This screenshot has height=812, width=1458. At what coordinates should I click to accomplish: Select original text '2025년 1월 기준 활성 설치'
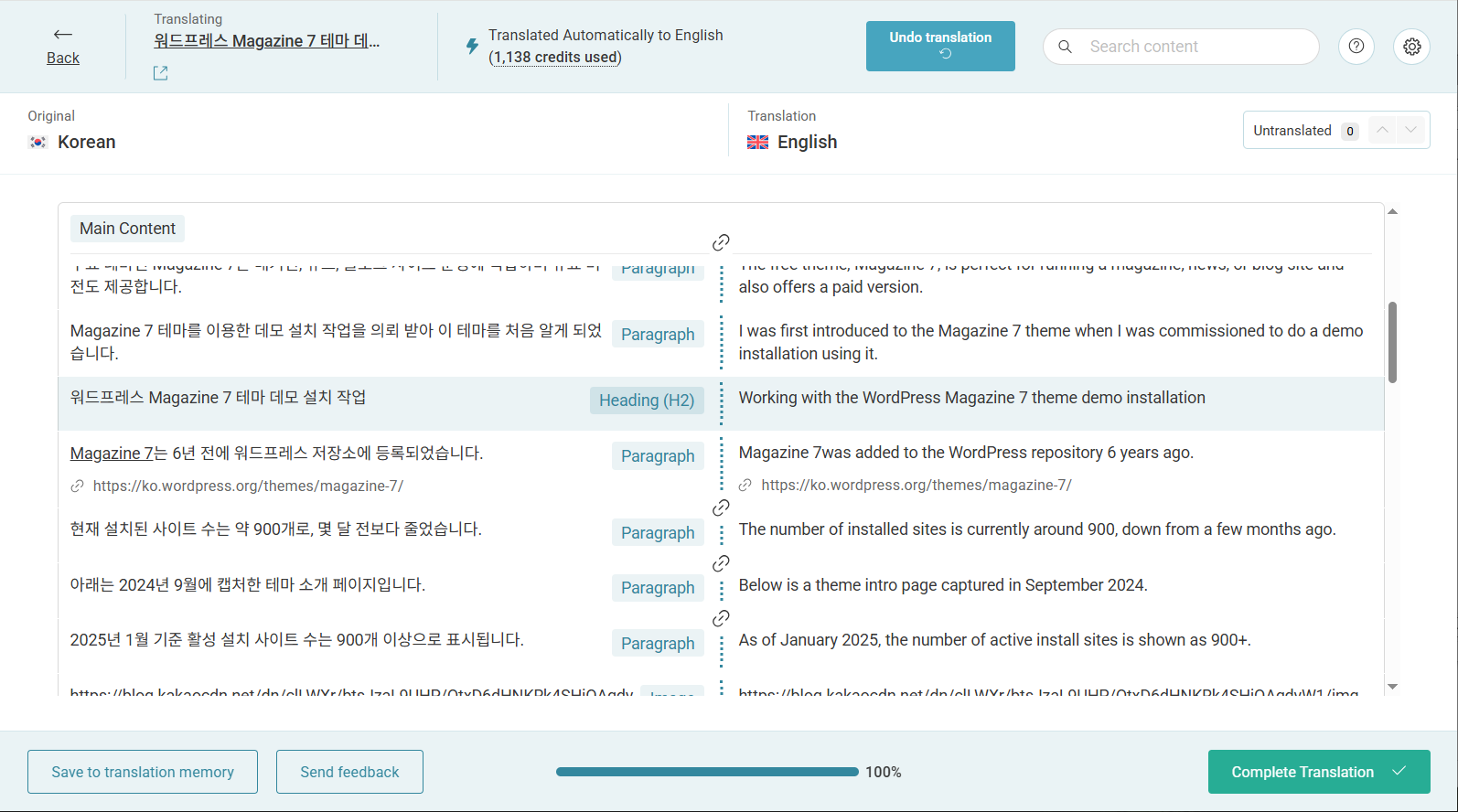[296, 640]
